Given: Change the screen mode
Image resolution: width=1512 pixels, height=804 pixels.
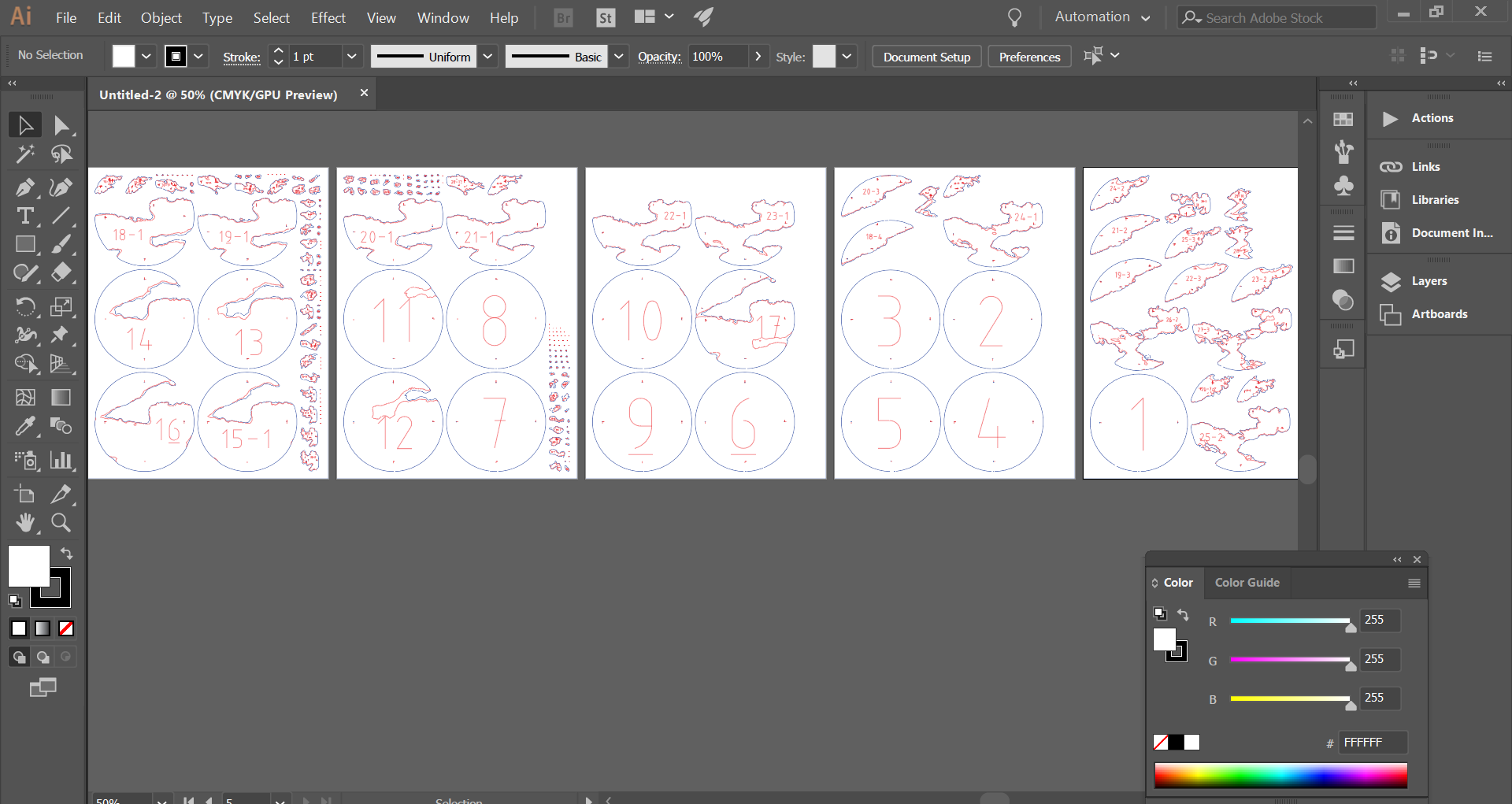Looking at the screenshot, I should (x=43, y=687).
